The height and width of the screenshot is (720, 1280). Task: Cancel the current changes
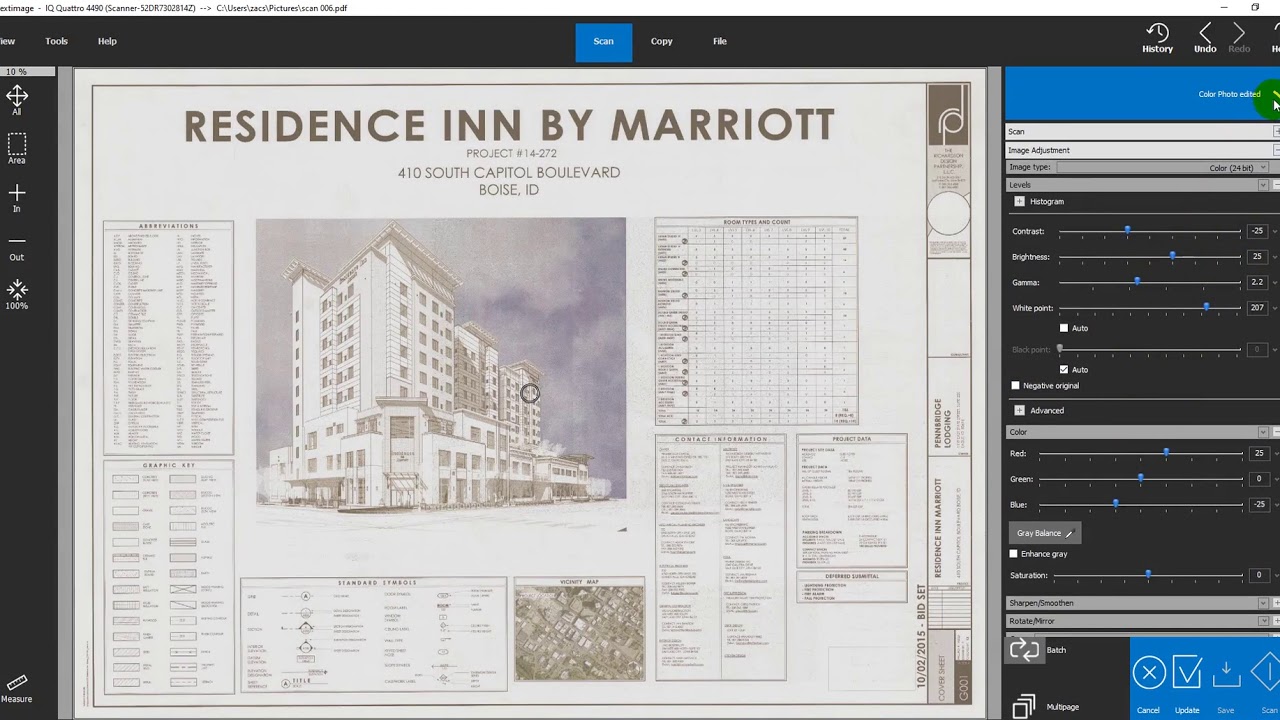pos(1148,683)
